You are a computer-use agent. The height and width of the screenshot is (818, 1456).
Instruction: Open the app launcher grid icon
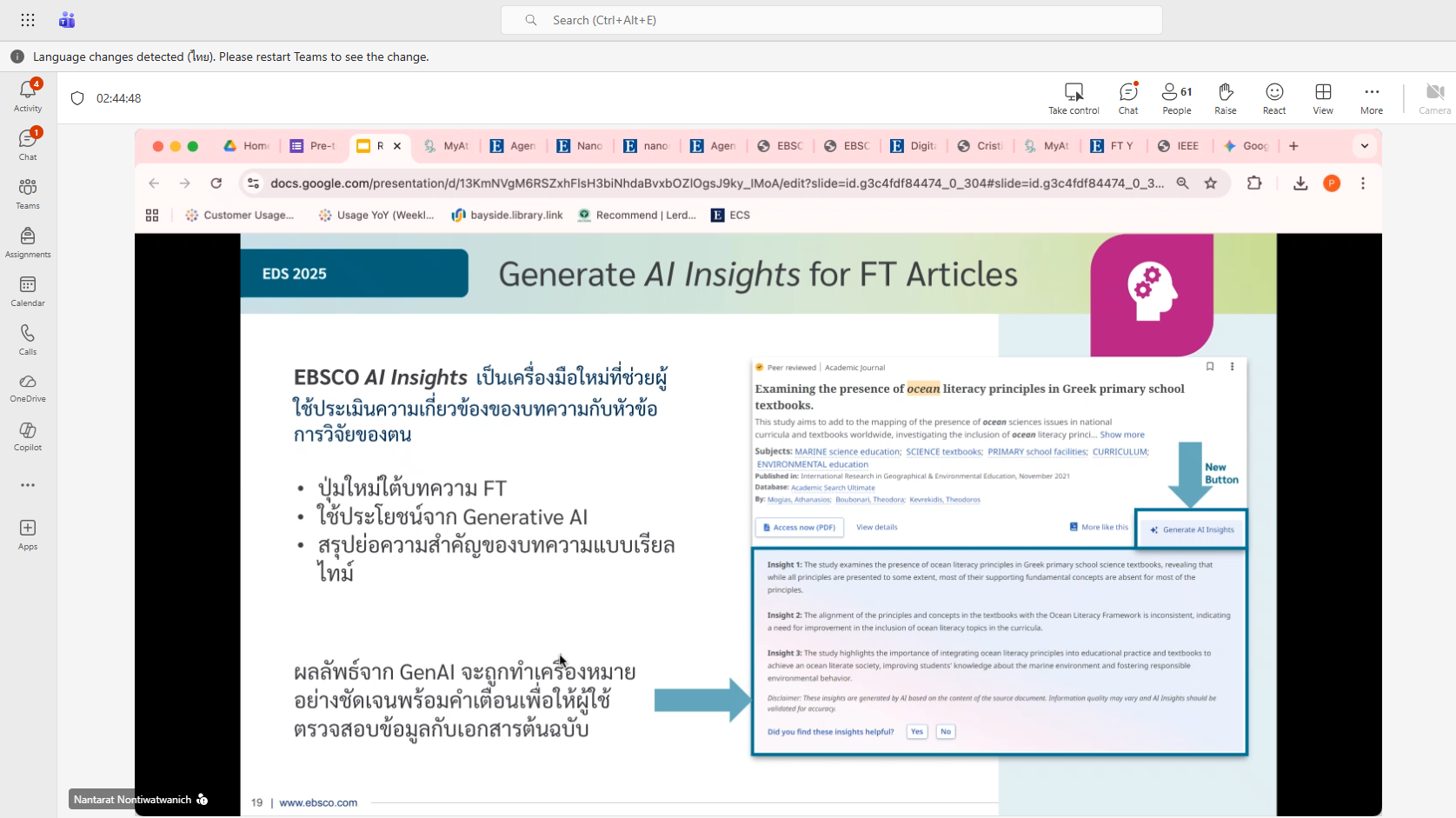click(28, 20)
